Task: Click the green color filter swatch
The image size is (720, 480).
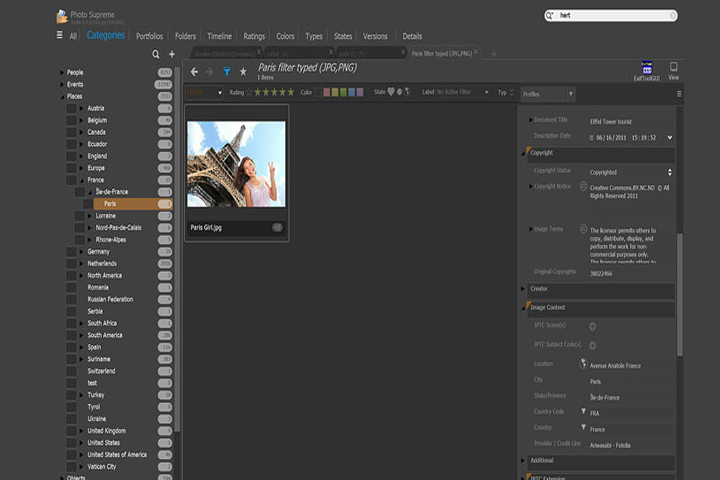Action: 343,92
